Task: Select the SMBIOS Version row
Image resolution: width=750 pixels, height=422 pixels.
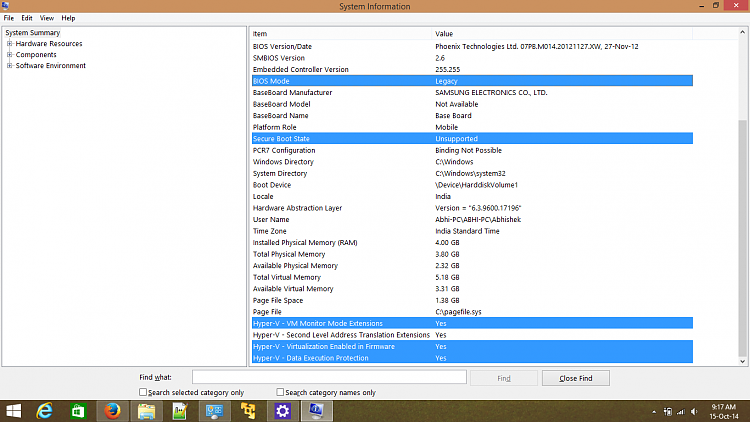Action: [x=472, y=58]
